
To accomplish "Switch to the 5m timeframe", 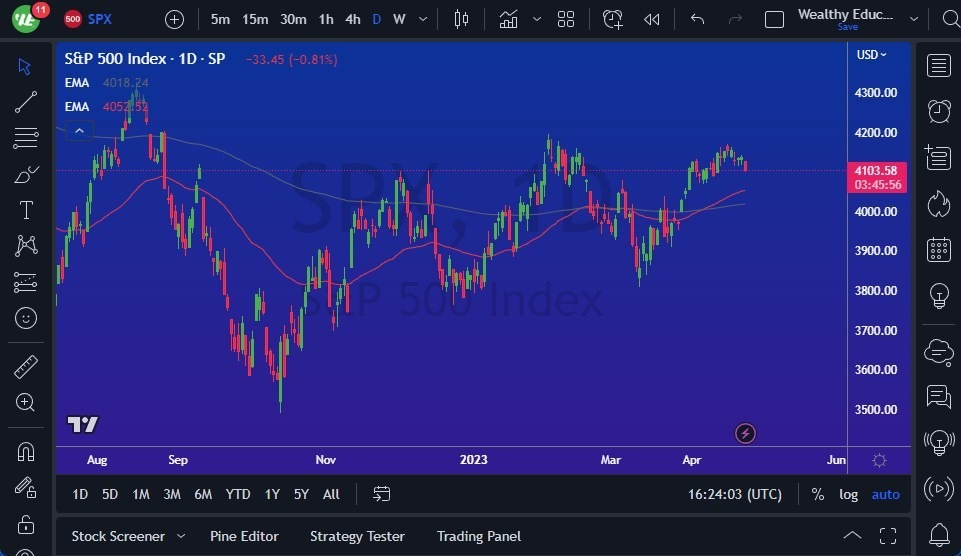I will pos(220,20).
